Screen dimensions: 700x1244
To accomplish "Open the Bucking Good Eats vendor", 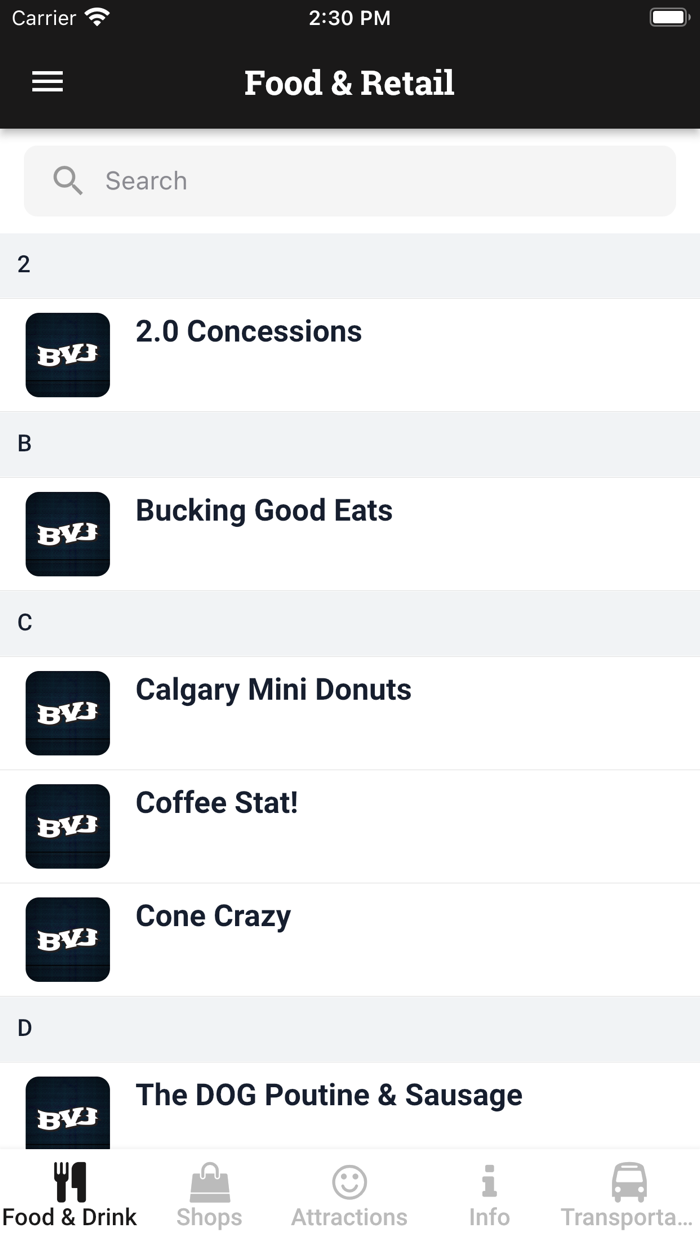I will point(350,533).
